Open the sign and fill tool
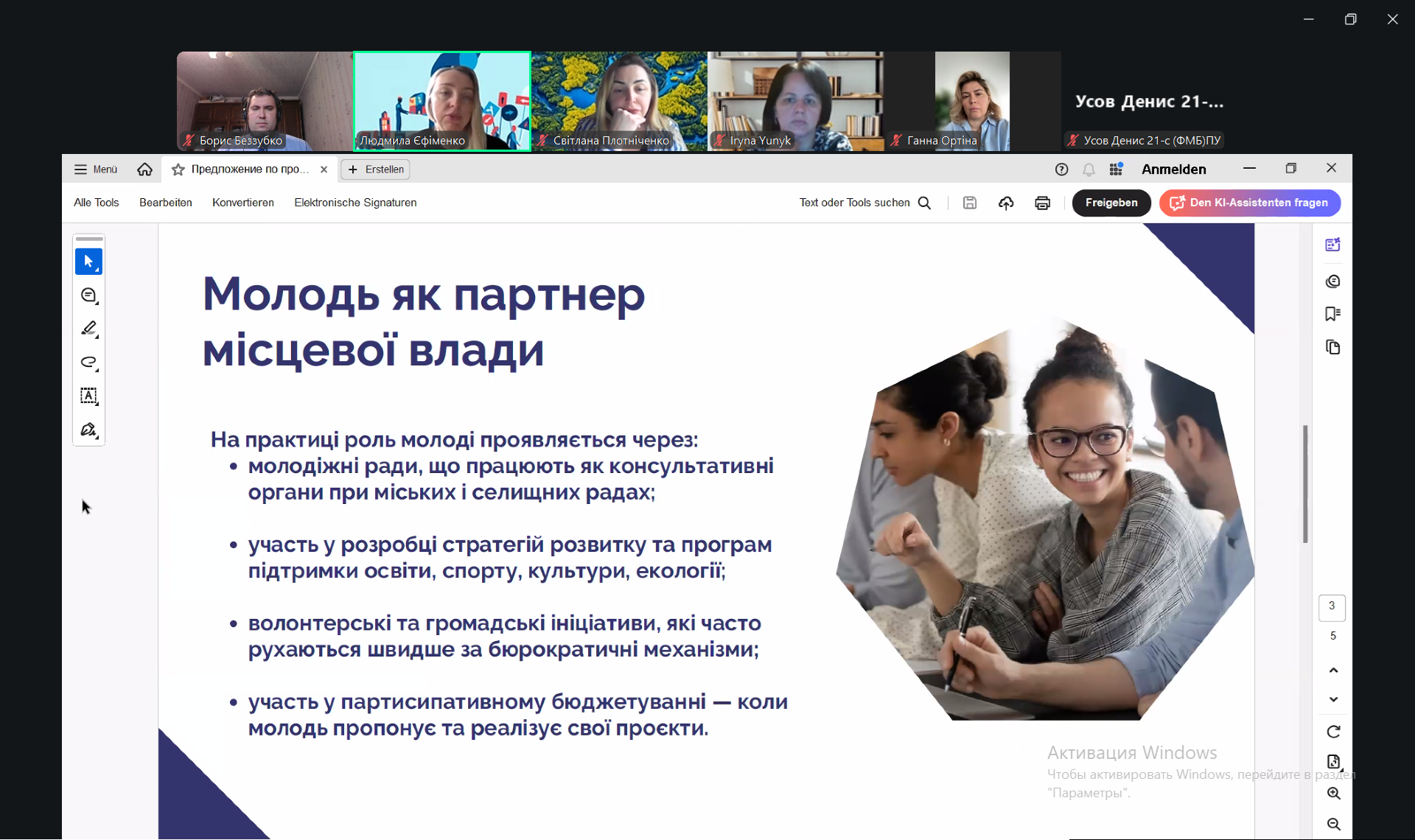The height and width of the screenshot is (840, 1415). pos(88,430)
